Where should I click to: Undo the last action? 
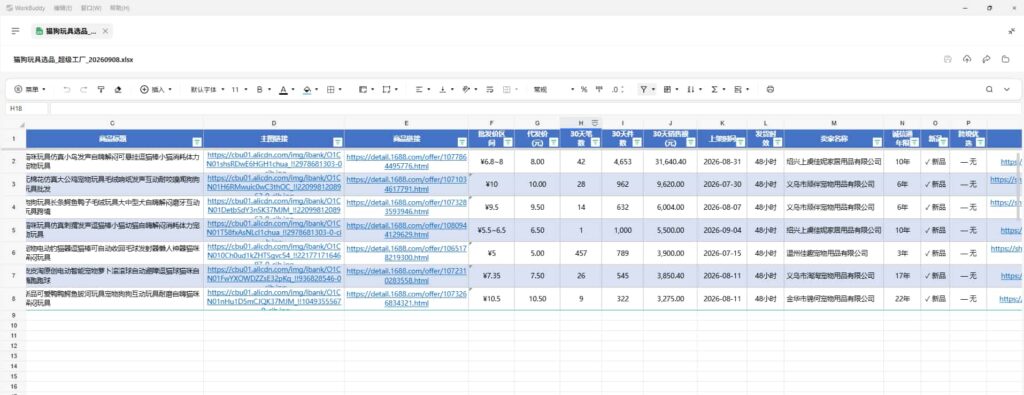coord(67,89)
